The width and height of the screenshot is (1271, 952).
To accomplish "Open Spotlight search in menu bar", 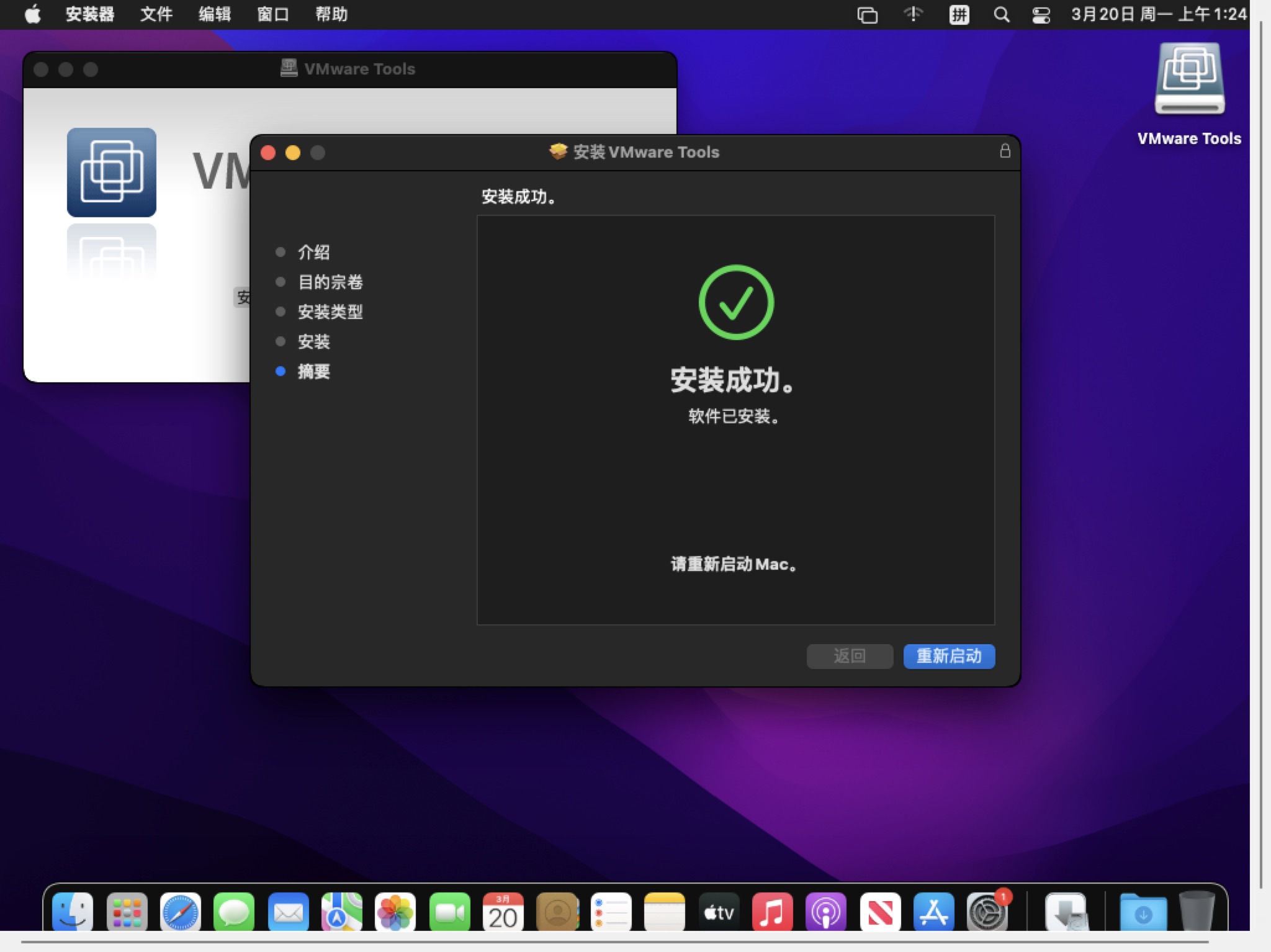I will point(1000,14).
